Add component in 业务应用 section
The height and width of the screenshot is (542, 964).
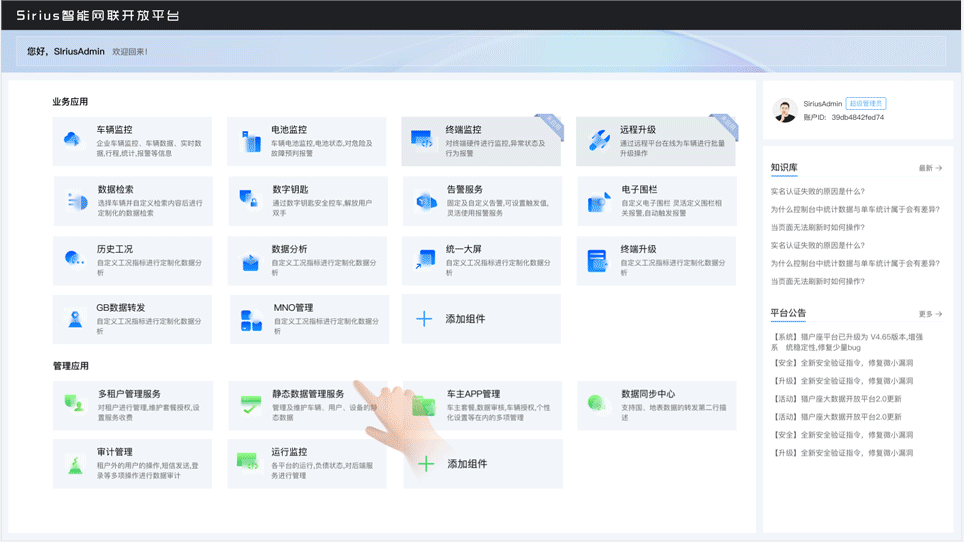coord(464,319)
